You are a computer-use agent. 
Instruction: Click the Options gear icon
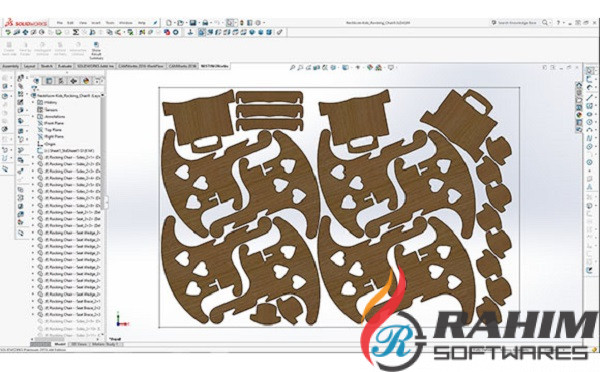pyautogui.click(x=258, y=23)
